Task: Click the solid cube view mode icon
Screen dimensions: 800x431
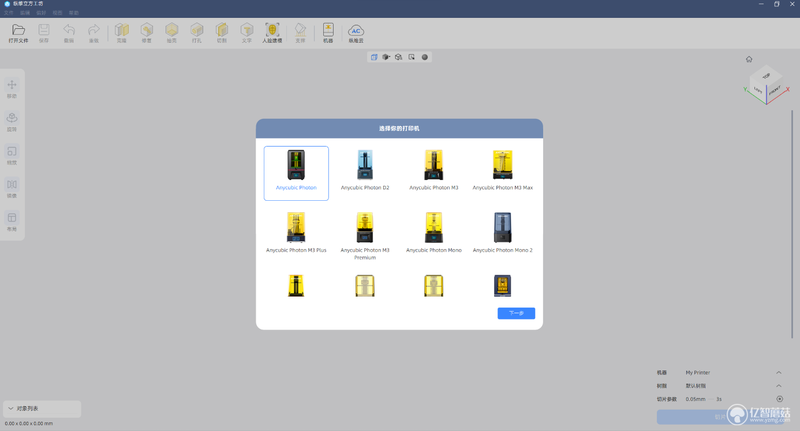Action: (x=386, y=57)
